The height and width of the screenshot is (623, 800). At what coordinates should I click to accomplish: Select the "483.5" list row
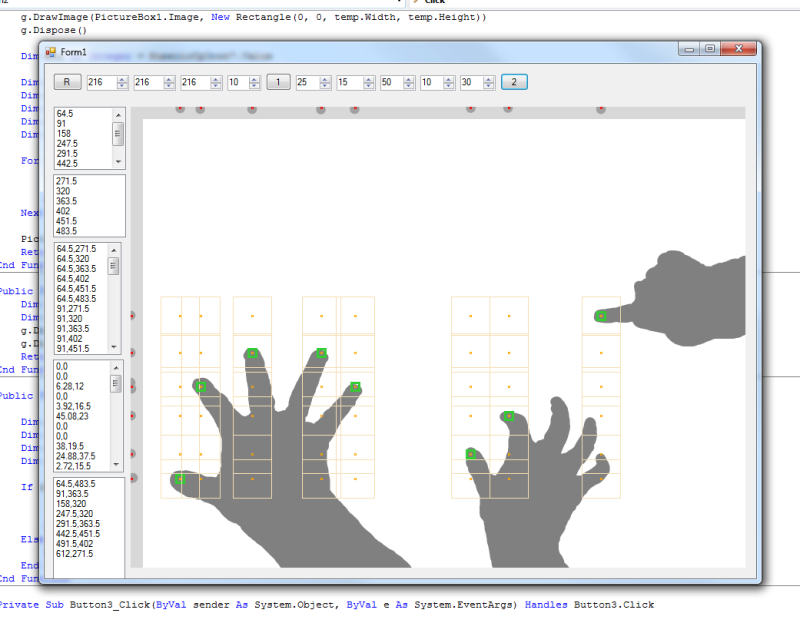tap(66, 231)
